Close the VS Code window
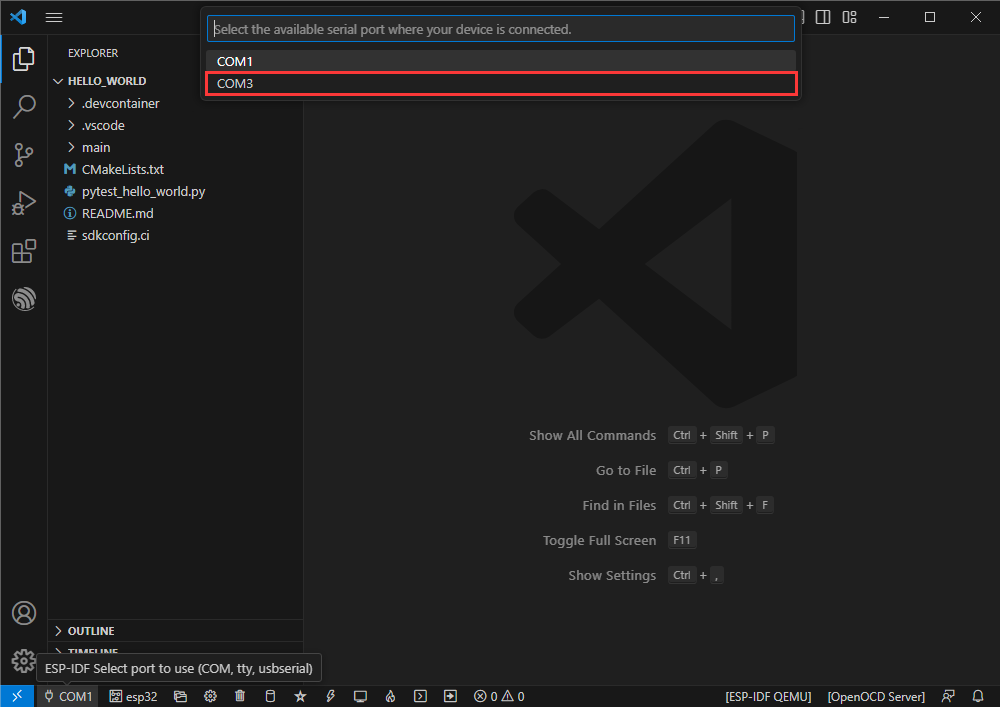The width and height of the screenshot is (1000, 707). pos(976,17)
